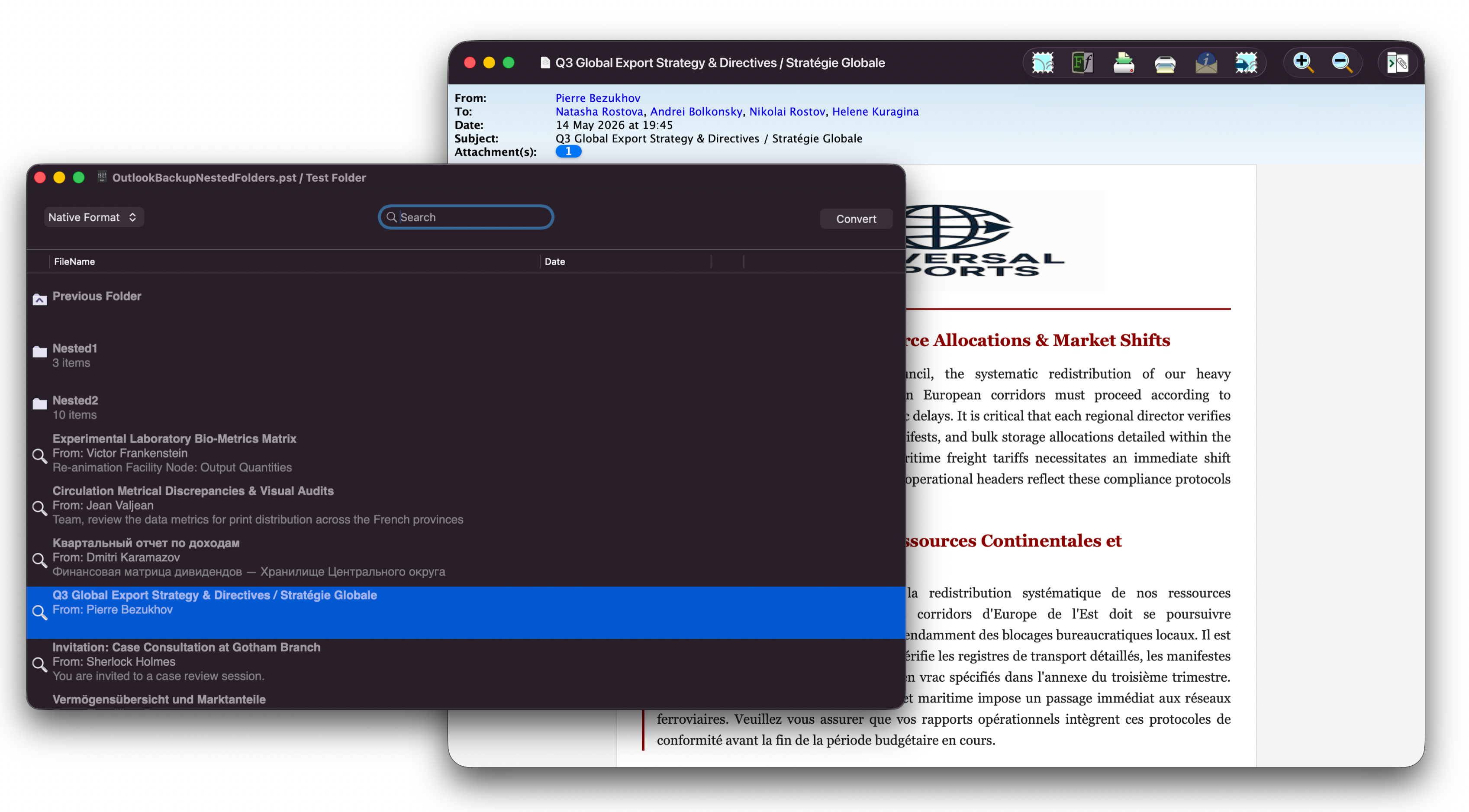
Task: Click magnifier icon beside Квартальный отчет по доходам
Action: [x=39, y=560]
